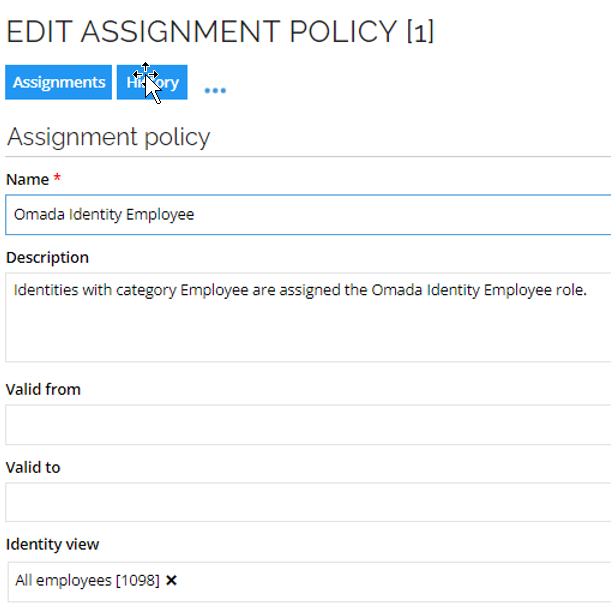
Task: Open the more options ellipsis menu
Action: pyautogui.click(x=215, y=91)
